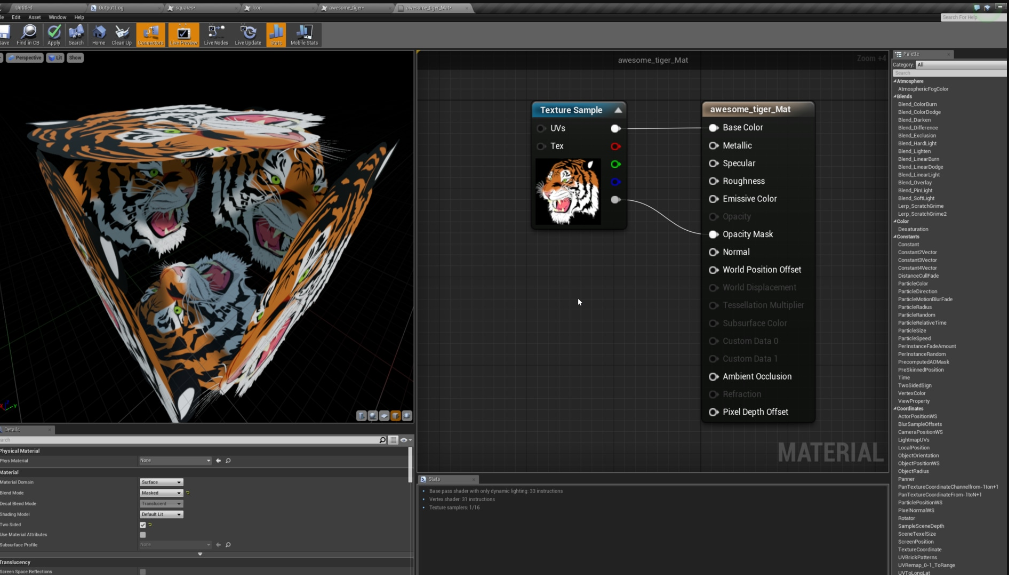Select cylinder preview shape icon in viewport

coord(361,415)
